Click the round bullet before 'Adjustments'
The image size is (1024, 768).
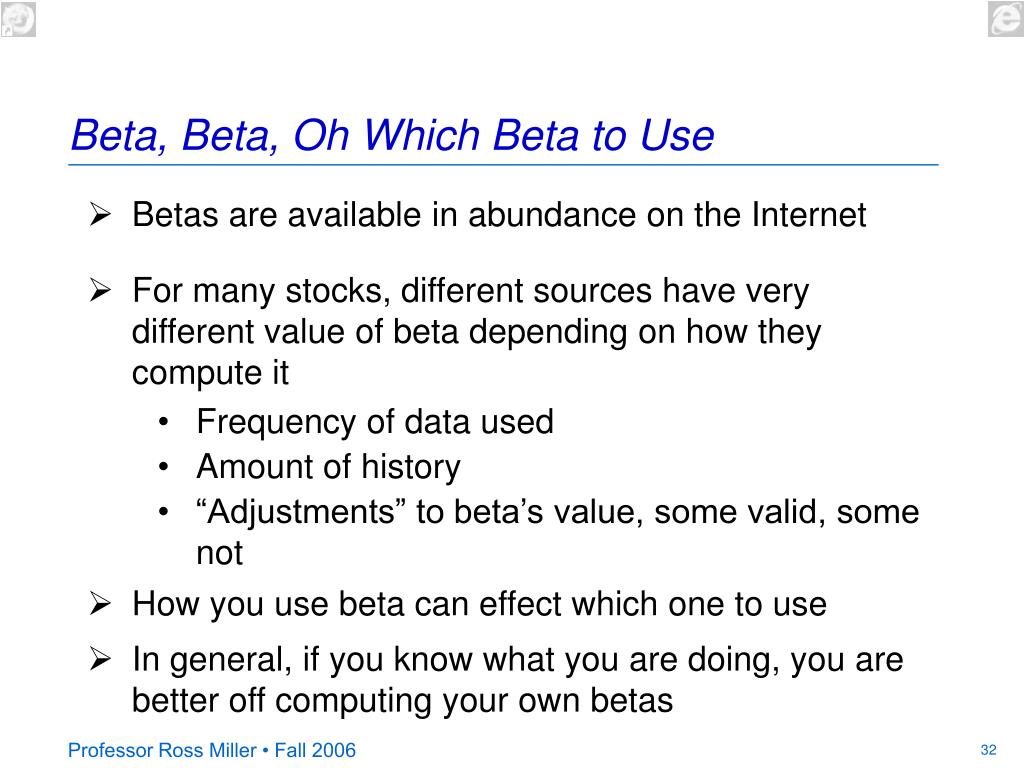(163, 512)
